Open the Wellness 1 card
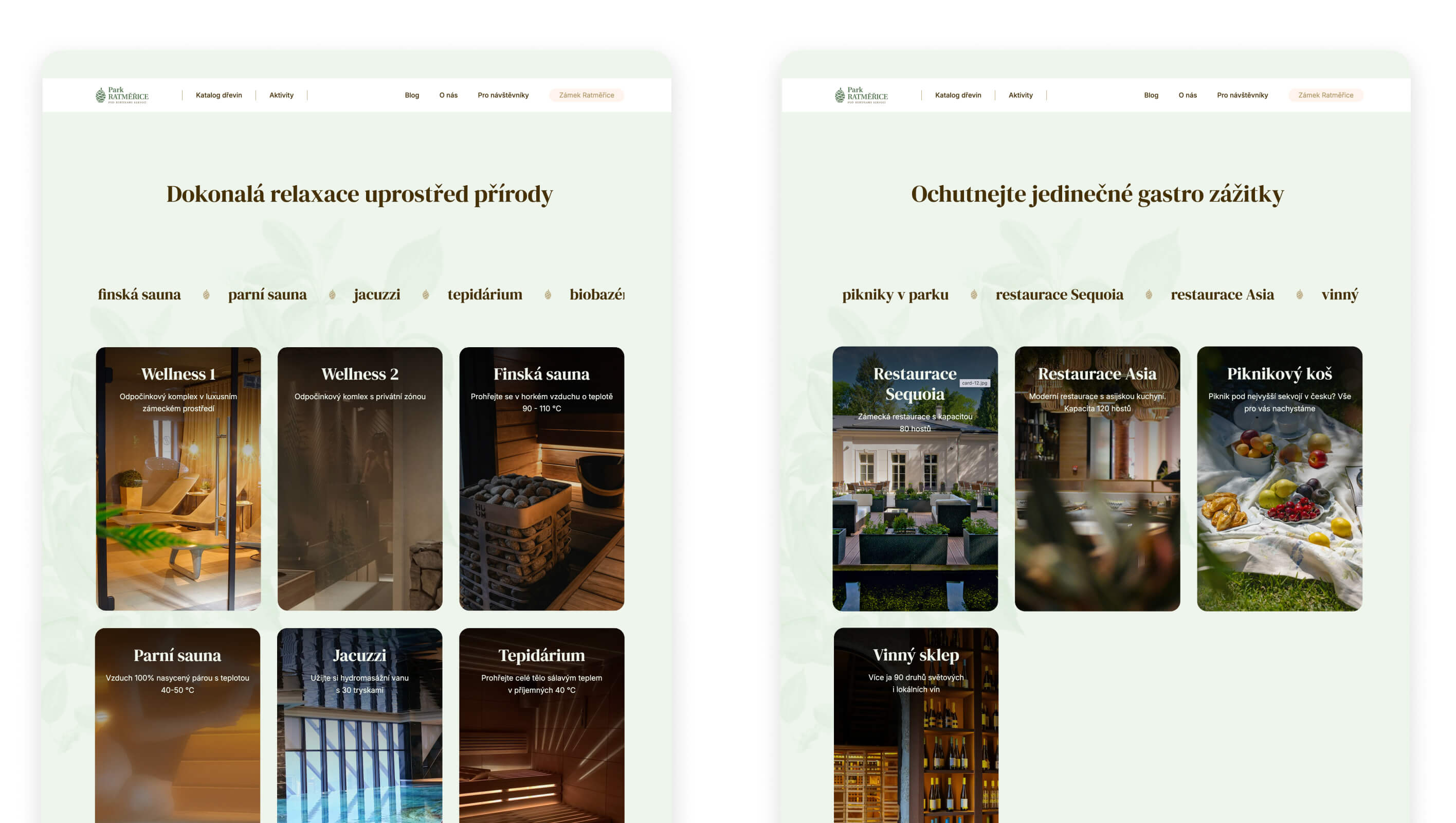The image size is (1456, 823). [178, 478]
